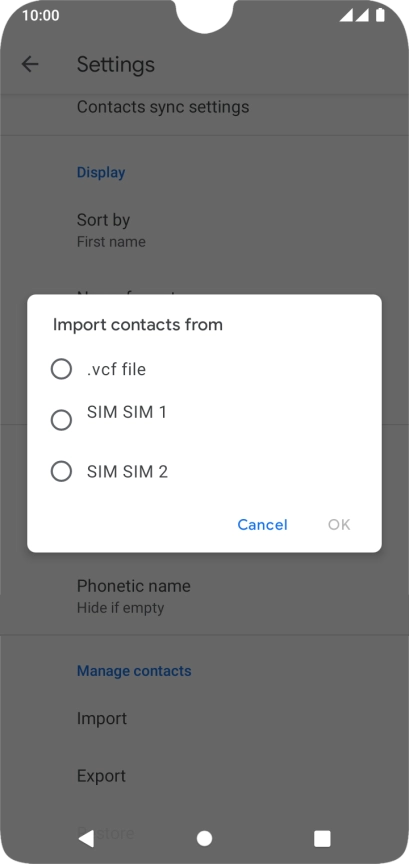This screenshot has width=409, height=864.
Task: Tap the recent apps square button
Action: [322, 838]
